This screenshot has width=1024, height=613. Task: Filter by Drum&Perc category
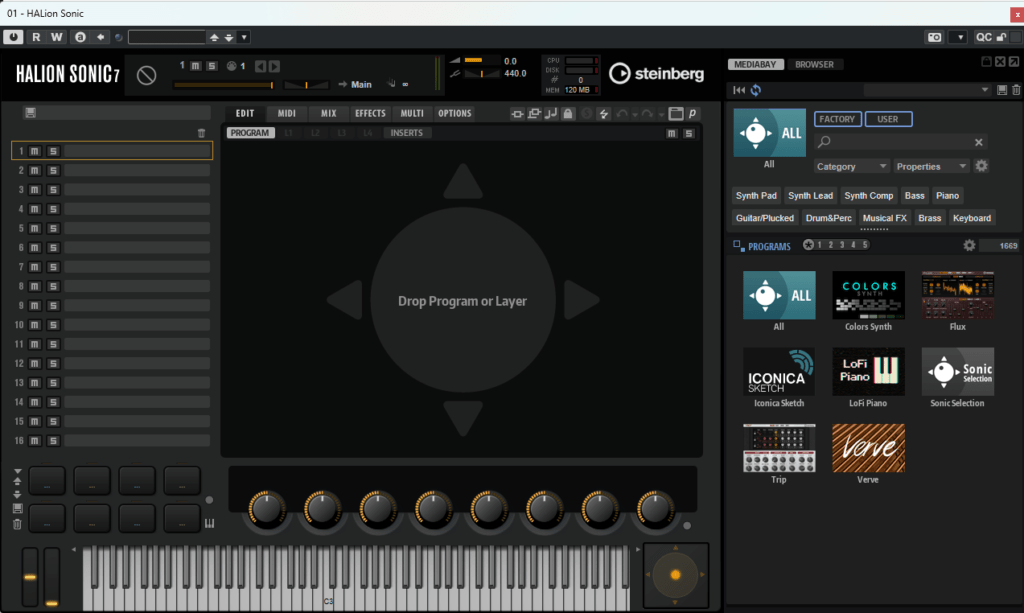[829, 218]
